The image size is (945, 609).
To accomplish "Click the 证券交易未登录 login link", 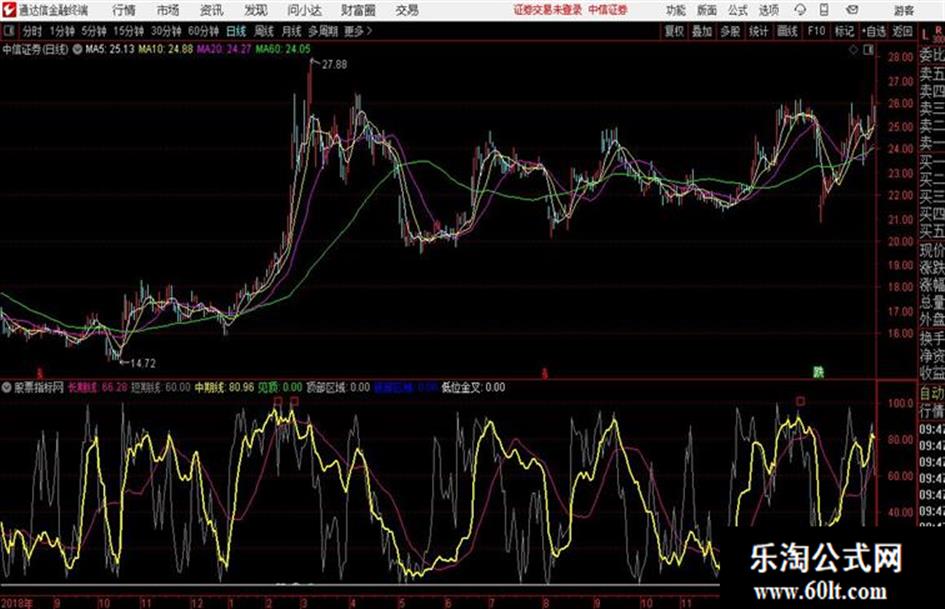I will coord(548,10).
